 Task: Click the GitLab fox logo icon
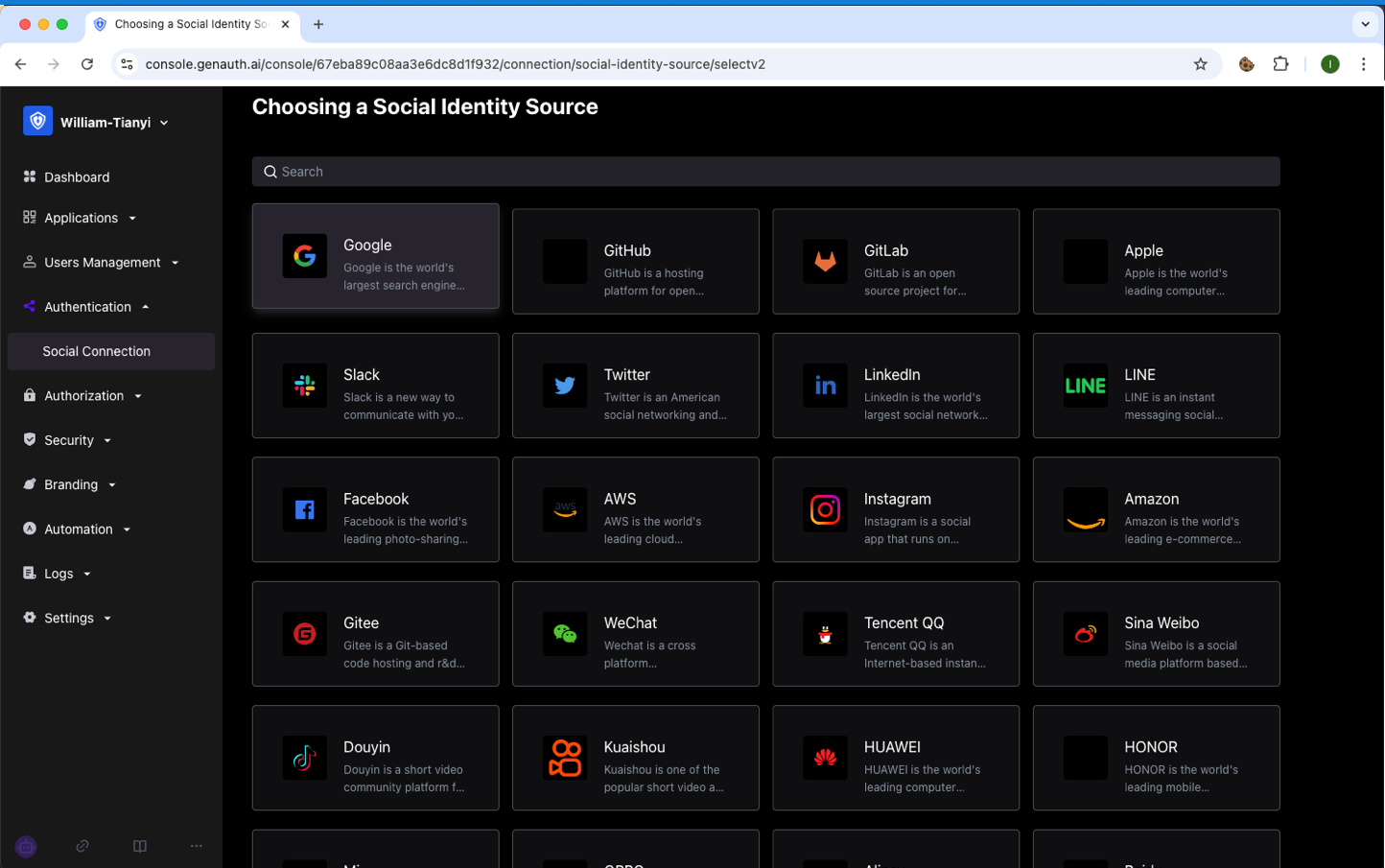tap(825, 262)
